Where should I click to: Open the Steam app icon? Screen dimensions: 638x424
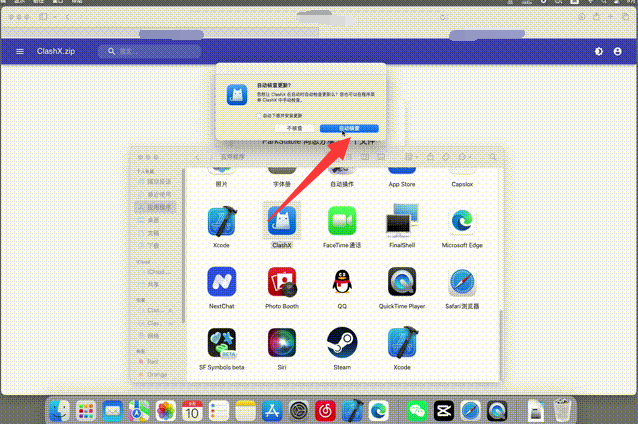point(342,342)
